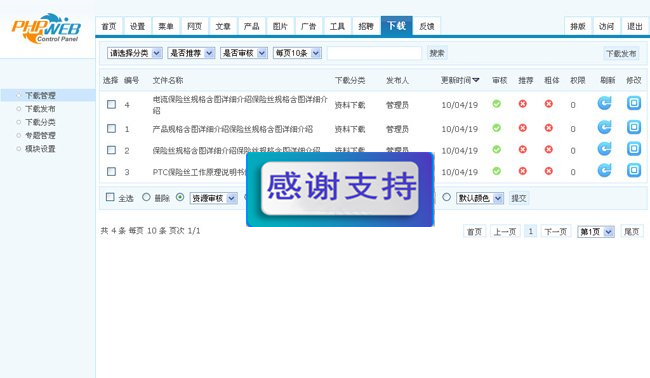Switch to the 反馈 tab
The height and width of the screenshot is (378, 650).
[427, 26]
